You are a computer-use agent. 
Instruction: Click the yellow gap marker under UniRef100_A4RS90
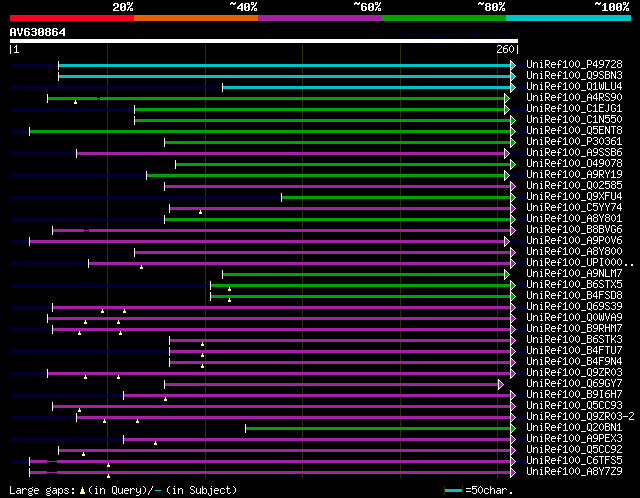click(x=76, y=102)
